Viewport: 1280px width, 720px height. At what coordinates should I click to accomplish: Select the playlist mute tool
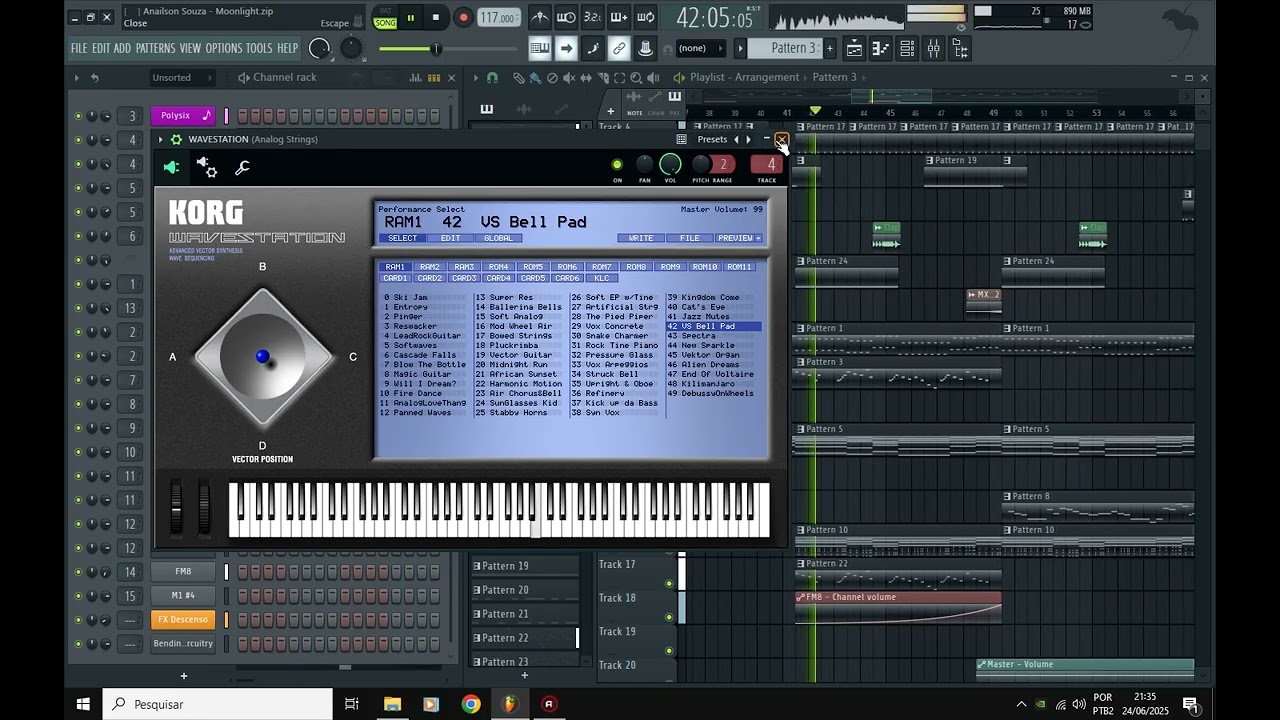tap(569, 77)
